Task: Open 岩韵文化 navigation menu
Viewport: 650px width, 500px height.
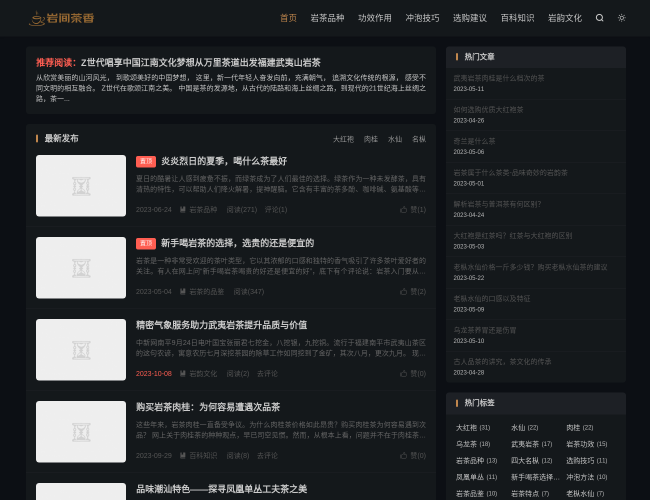Action: pyautogui.click(x=565, y=18)
